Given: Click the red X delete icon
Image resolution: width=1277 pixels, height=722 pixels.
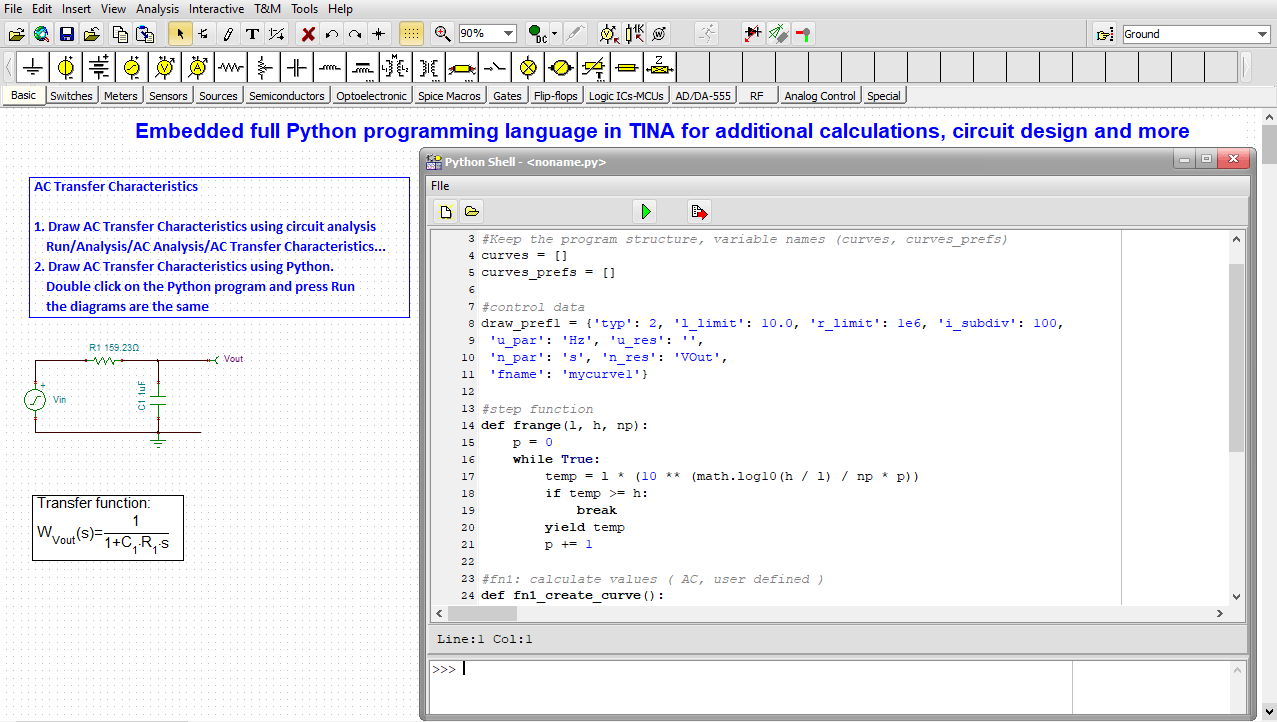Looking at the screenshot, I should pos(308,34).
